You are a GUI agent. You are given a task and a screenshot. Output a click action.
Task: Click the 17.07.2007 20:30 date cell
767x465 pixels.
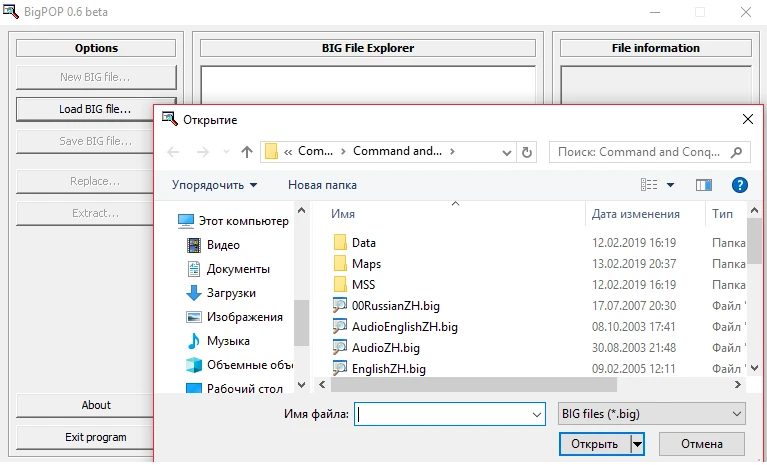(x=634, y=306)
